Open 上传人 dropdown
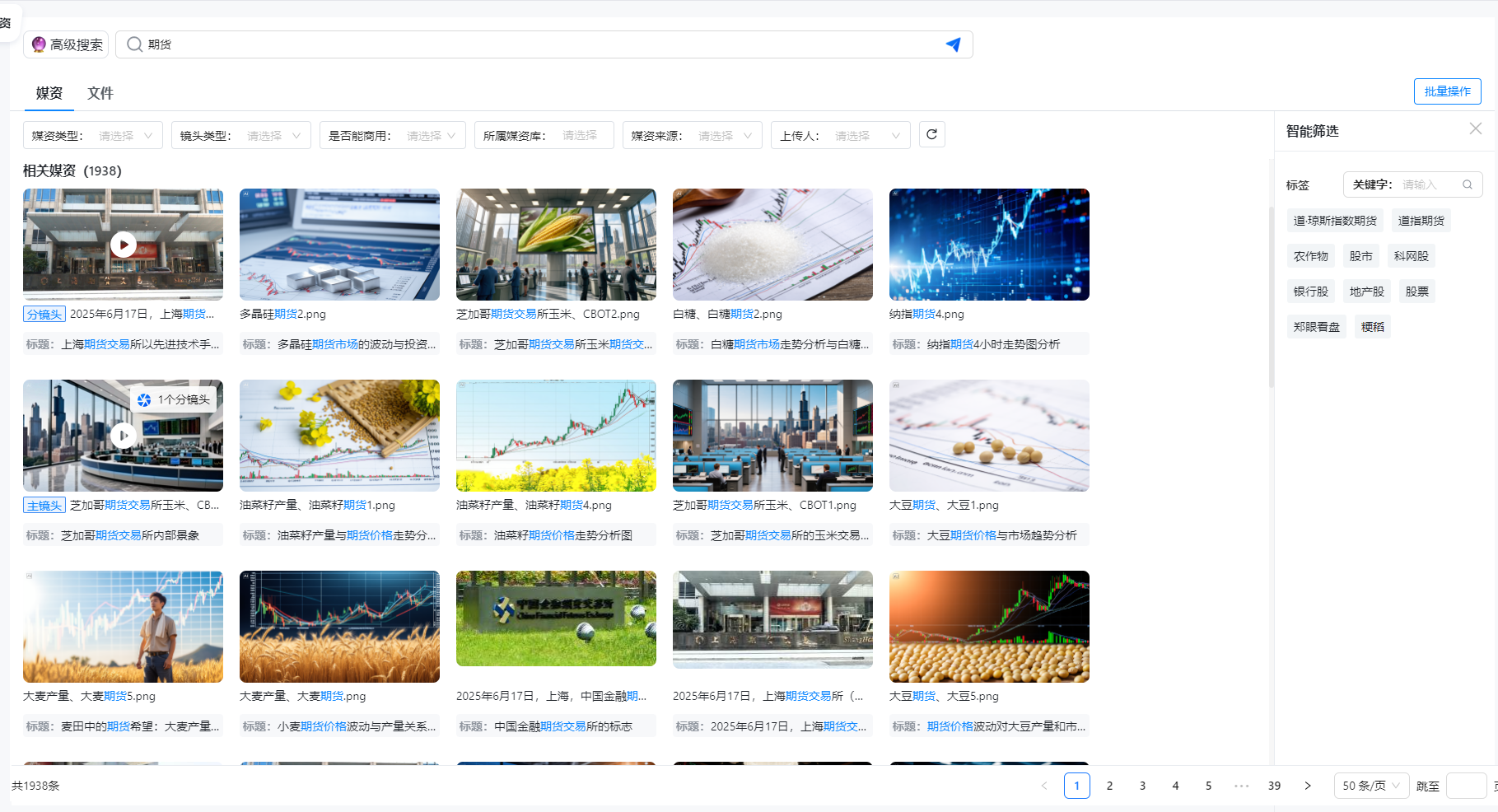 (x=841, y=135)
